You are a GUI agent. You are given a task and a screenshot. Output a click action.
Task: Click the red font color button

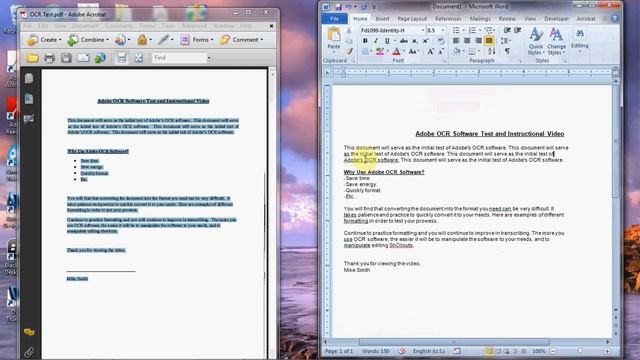396,51
